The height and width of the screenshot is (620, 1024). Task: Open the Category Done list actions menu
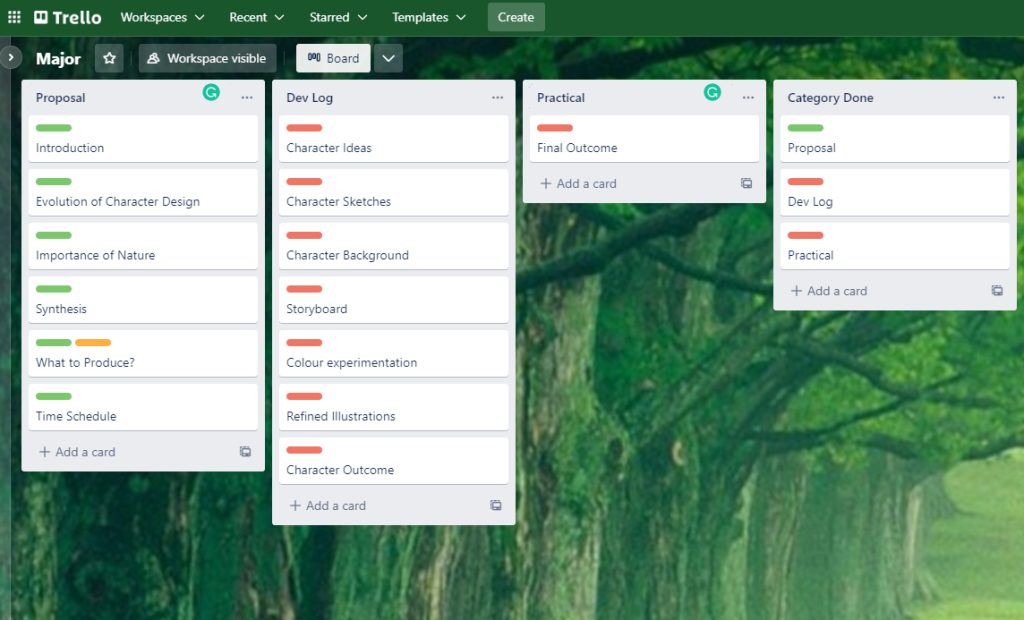point(998,98)
